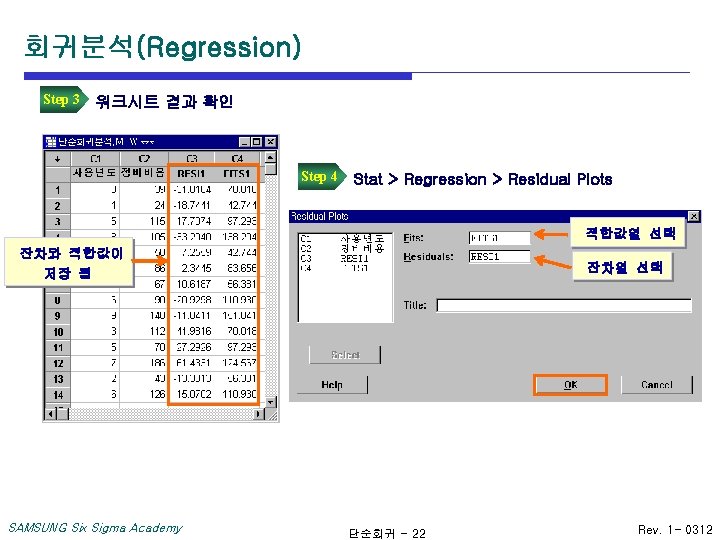720x540 pixels.
Task: Select worksheet row header 2
Action: click(x=57, y=206)
